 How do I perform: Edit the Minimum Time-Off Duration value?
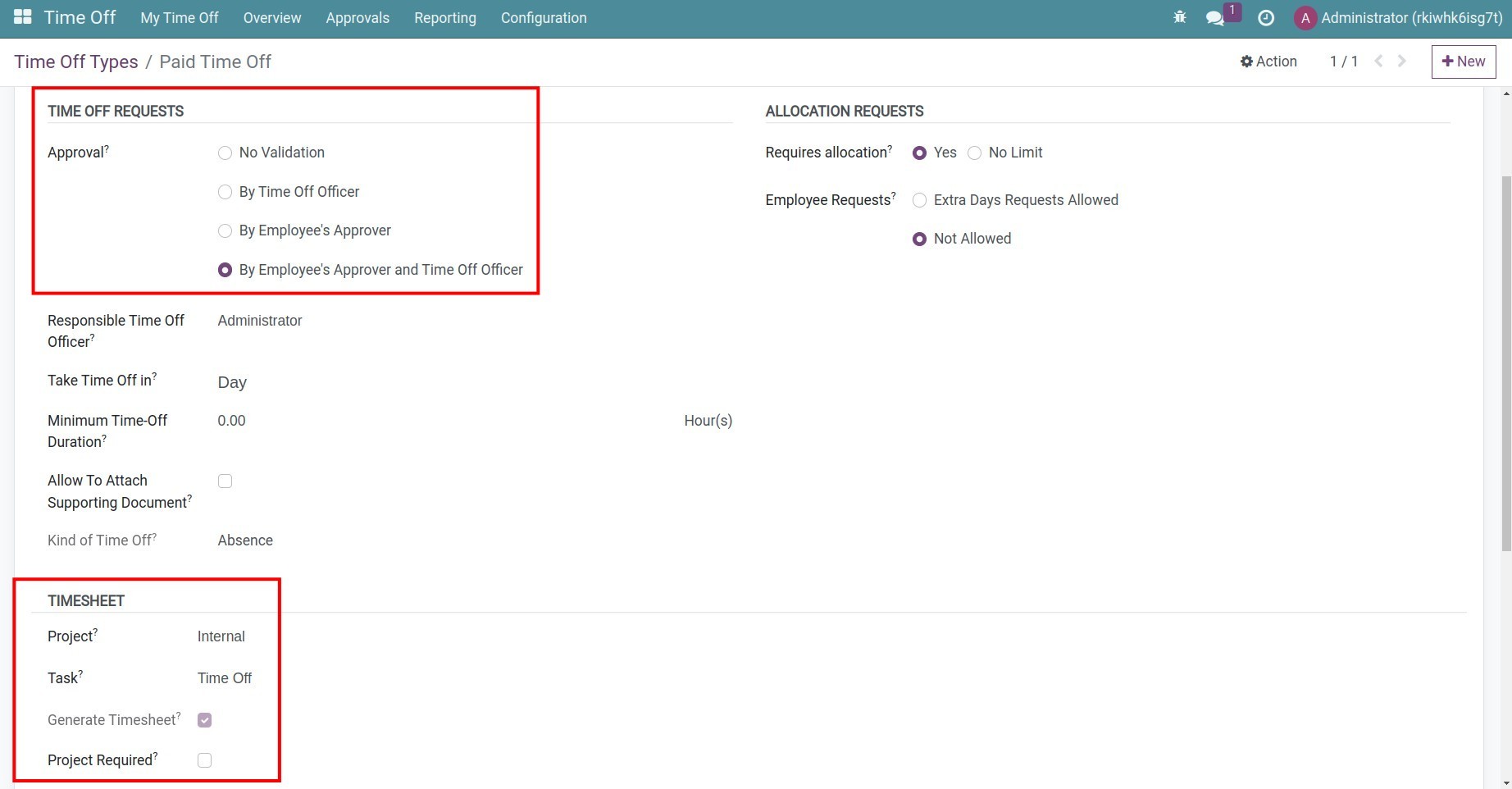tap(231, 420)
